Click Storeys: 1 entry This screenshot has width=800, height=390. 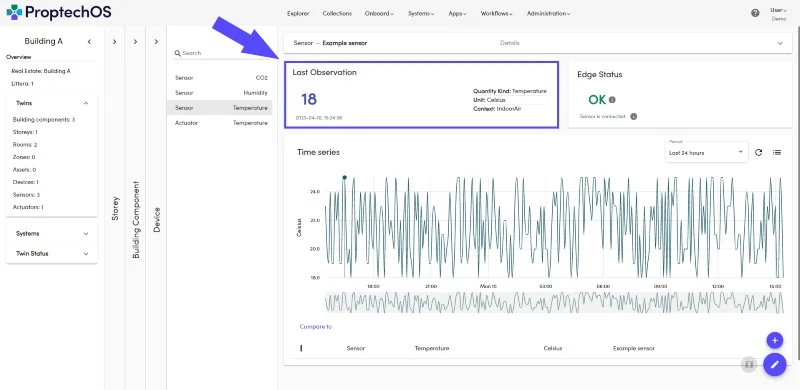tap(25, 132)
